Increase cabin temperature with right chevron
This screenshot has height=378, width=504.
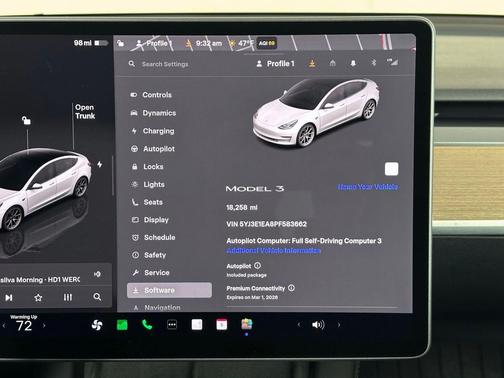(44, 325)
